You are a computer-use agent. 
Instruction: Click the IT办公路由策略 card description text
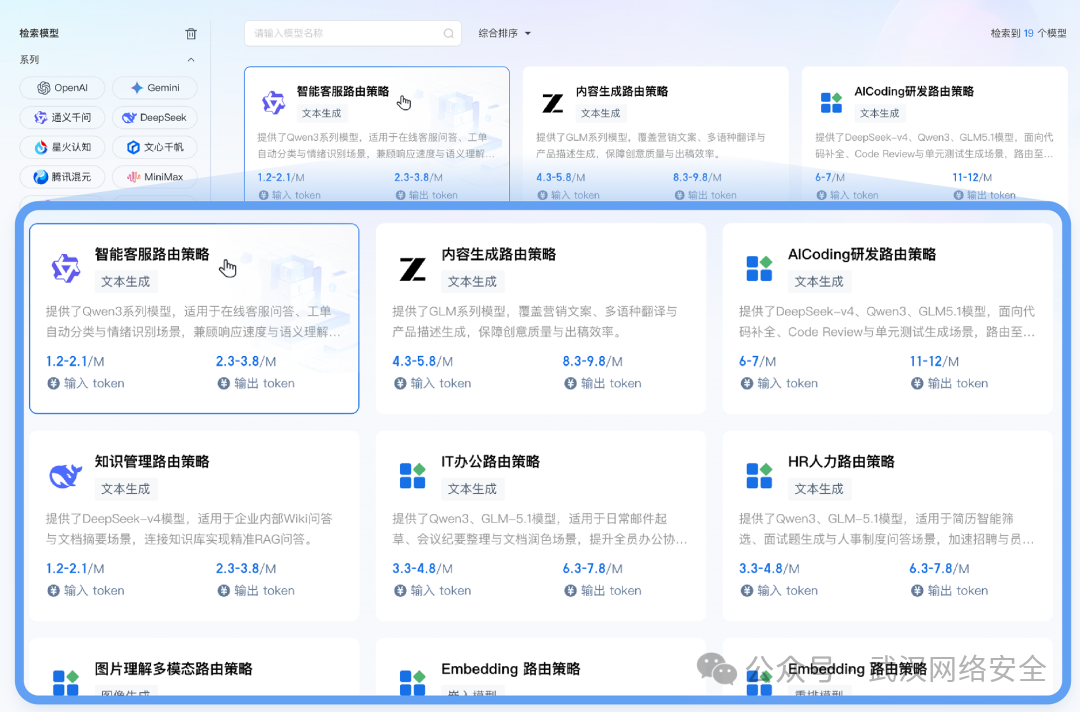(539, 529)
